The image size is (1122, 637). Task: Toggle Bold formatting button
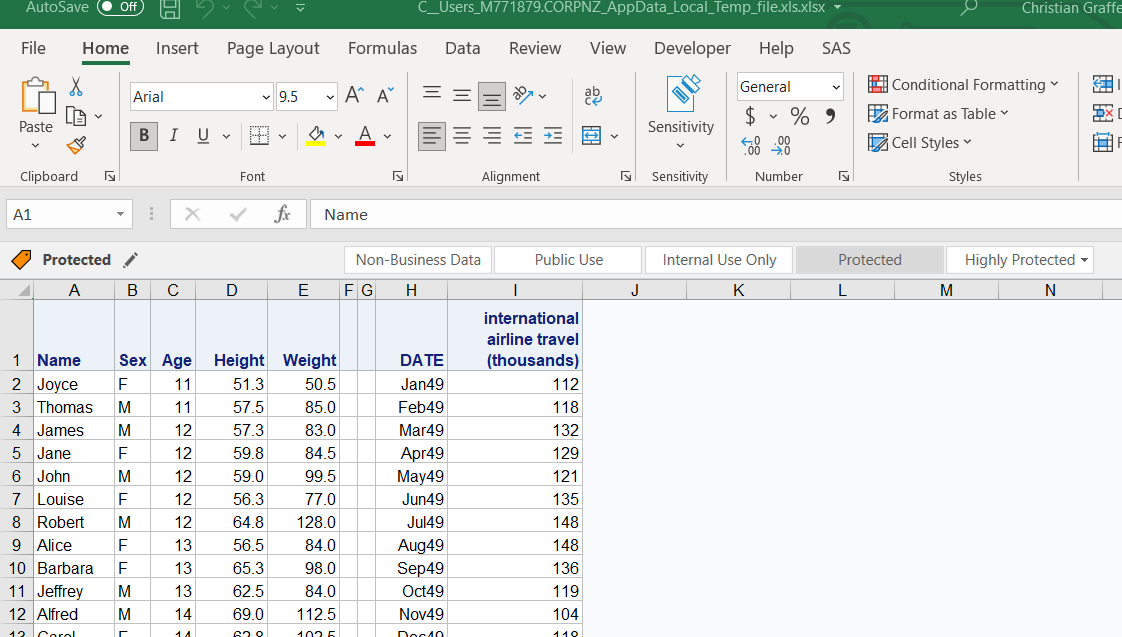tap(144, 135)
